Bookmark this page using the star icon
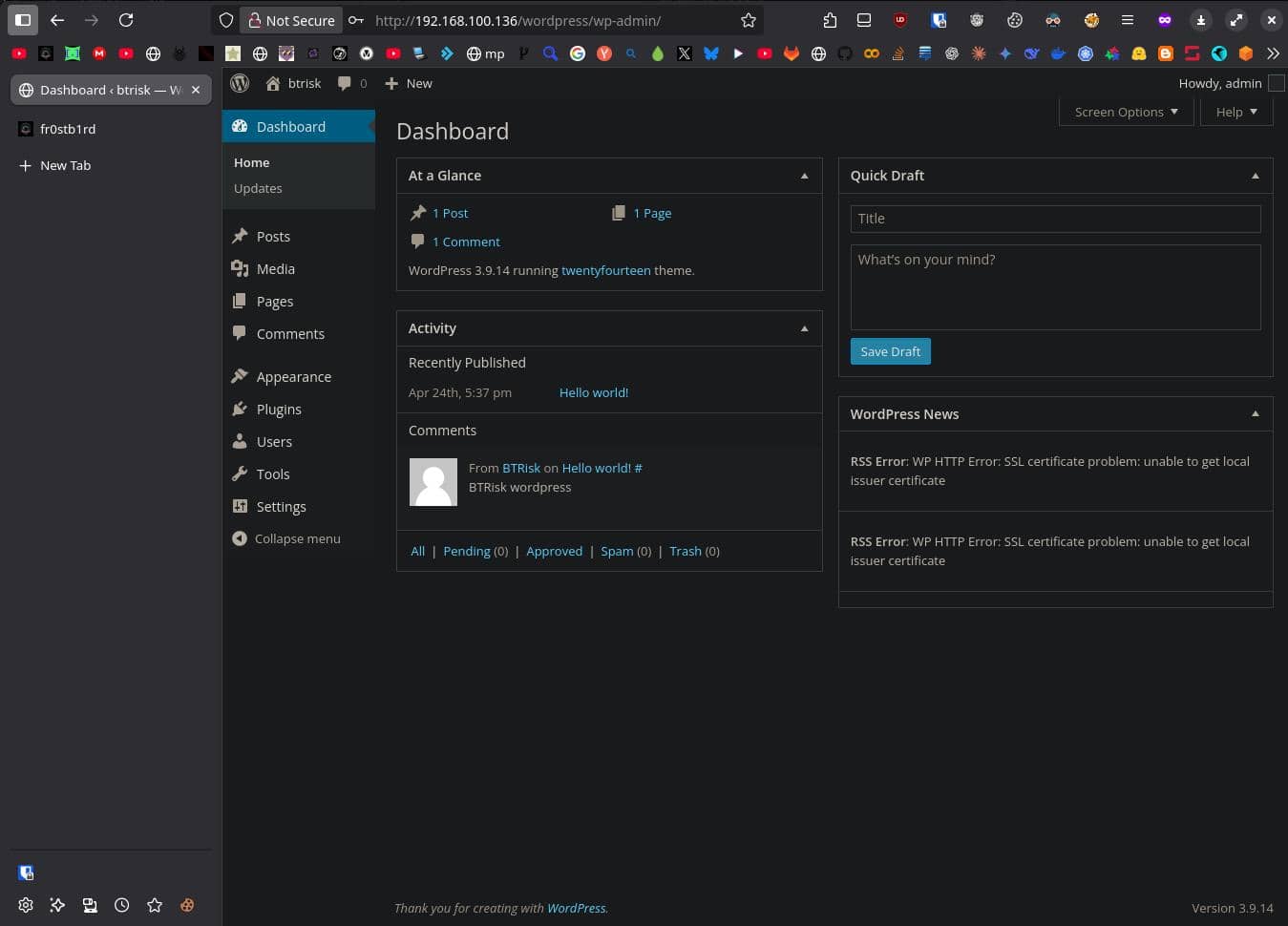The height and width of the screenshot is (926, 1288). pyautogui.click(x=749, y=20)
